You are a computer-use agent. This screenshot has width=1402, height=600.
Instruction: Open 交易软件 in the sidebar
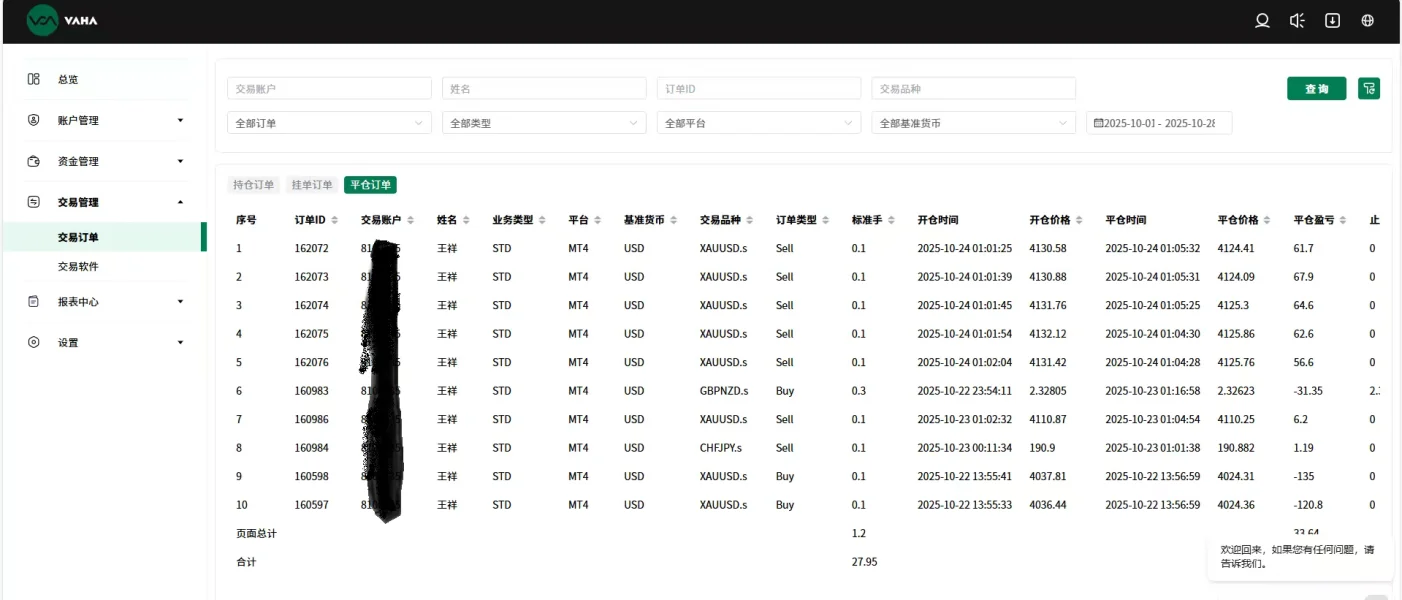click(78, 267)
